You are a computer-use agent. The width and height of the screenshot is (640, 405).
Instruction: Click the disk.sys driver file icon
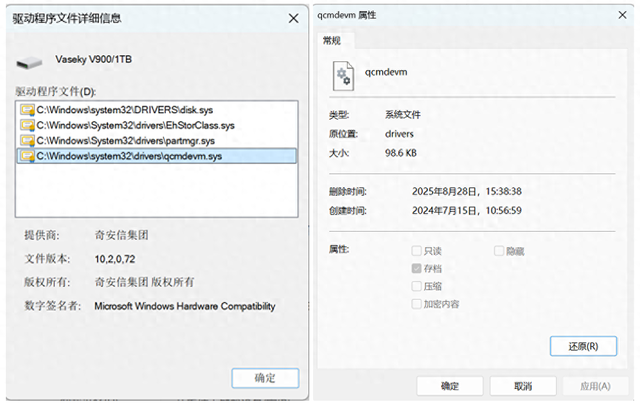pyautogui.click(x=27, y=109)
